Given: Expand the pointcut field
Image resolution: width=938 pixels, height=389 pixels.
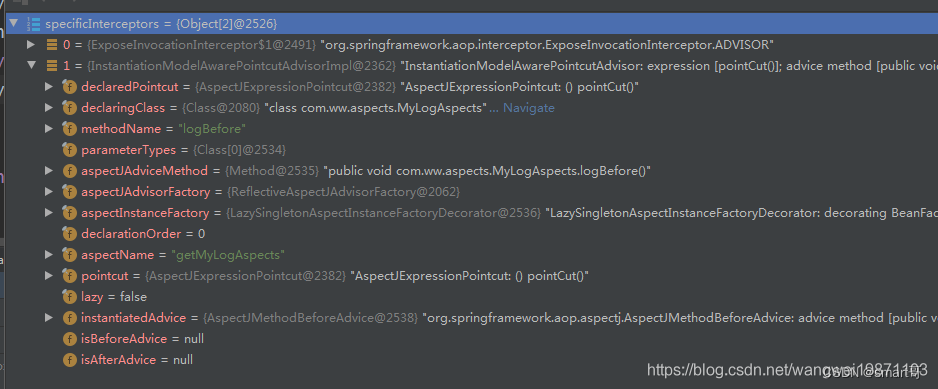Looking at the screenshot, I should (49, 275).
